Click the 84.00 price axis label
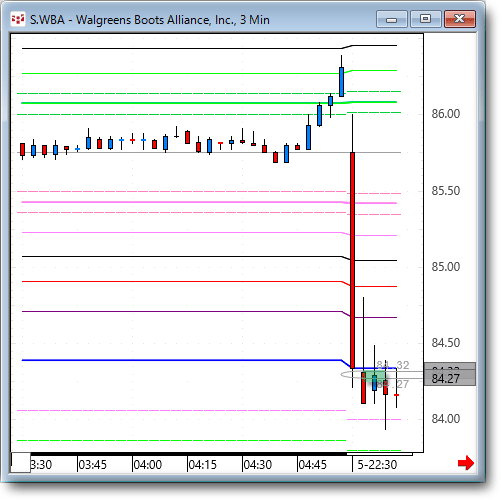 point(446,419)
